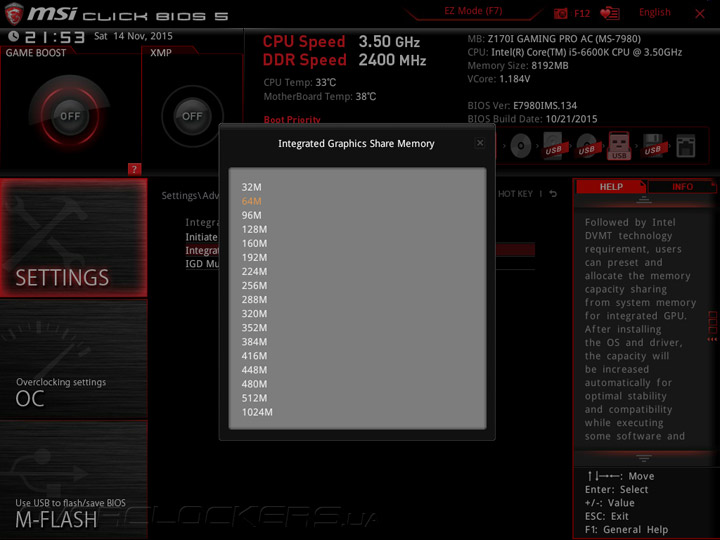The width and height of the screenshot is (720, 540).
Task: Select the network boot device icon
Action: [686, 146]
